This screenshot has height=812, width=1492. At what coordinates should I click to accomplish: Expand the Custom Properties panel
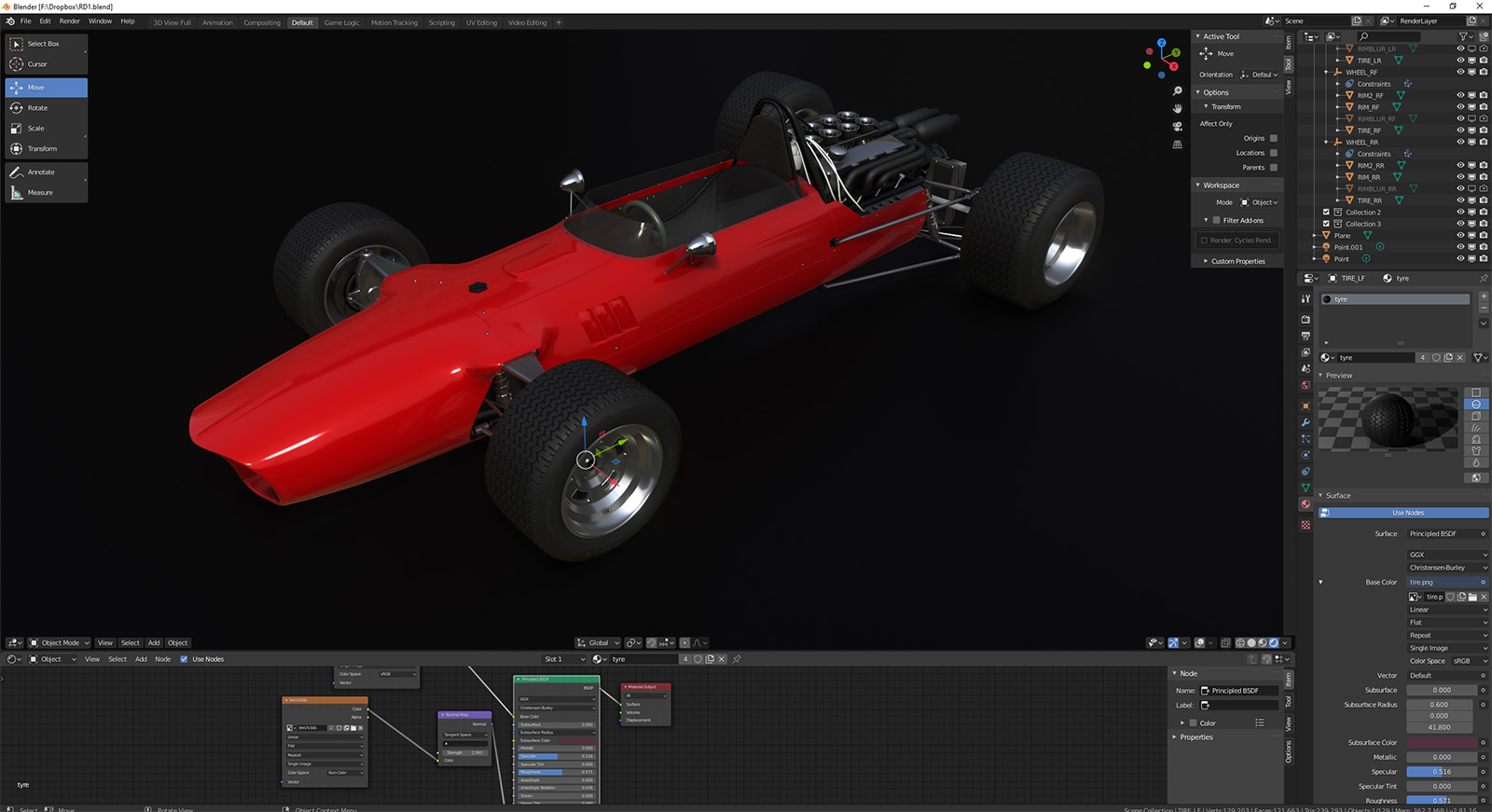[1237, 261]
